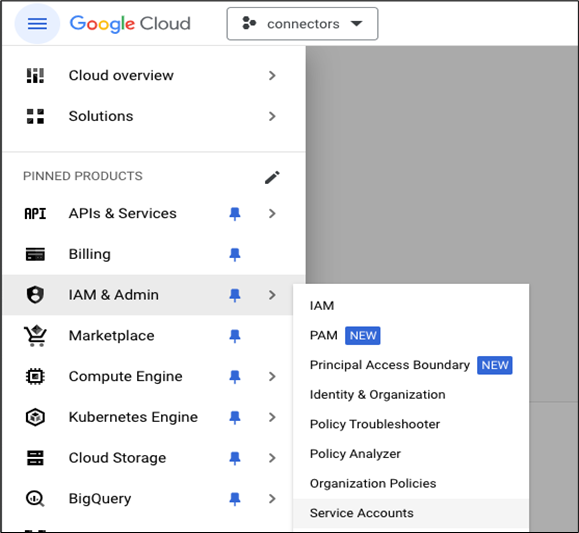Open Identity & Organization
This screenshot has height=533, width=579.
click(x=377, y=394)
